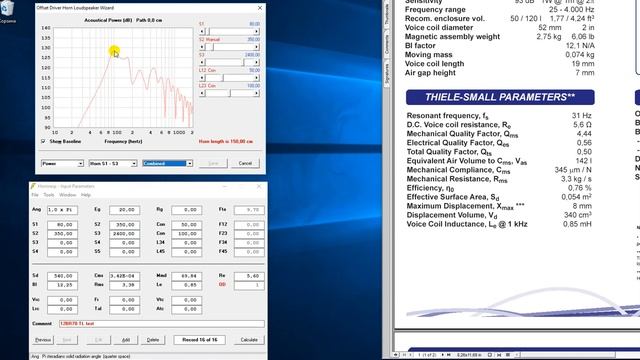Click the Fta field showing 9,70
This screenshot has width=640, height=360.
pyautogui.click(x=249, y=210)
